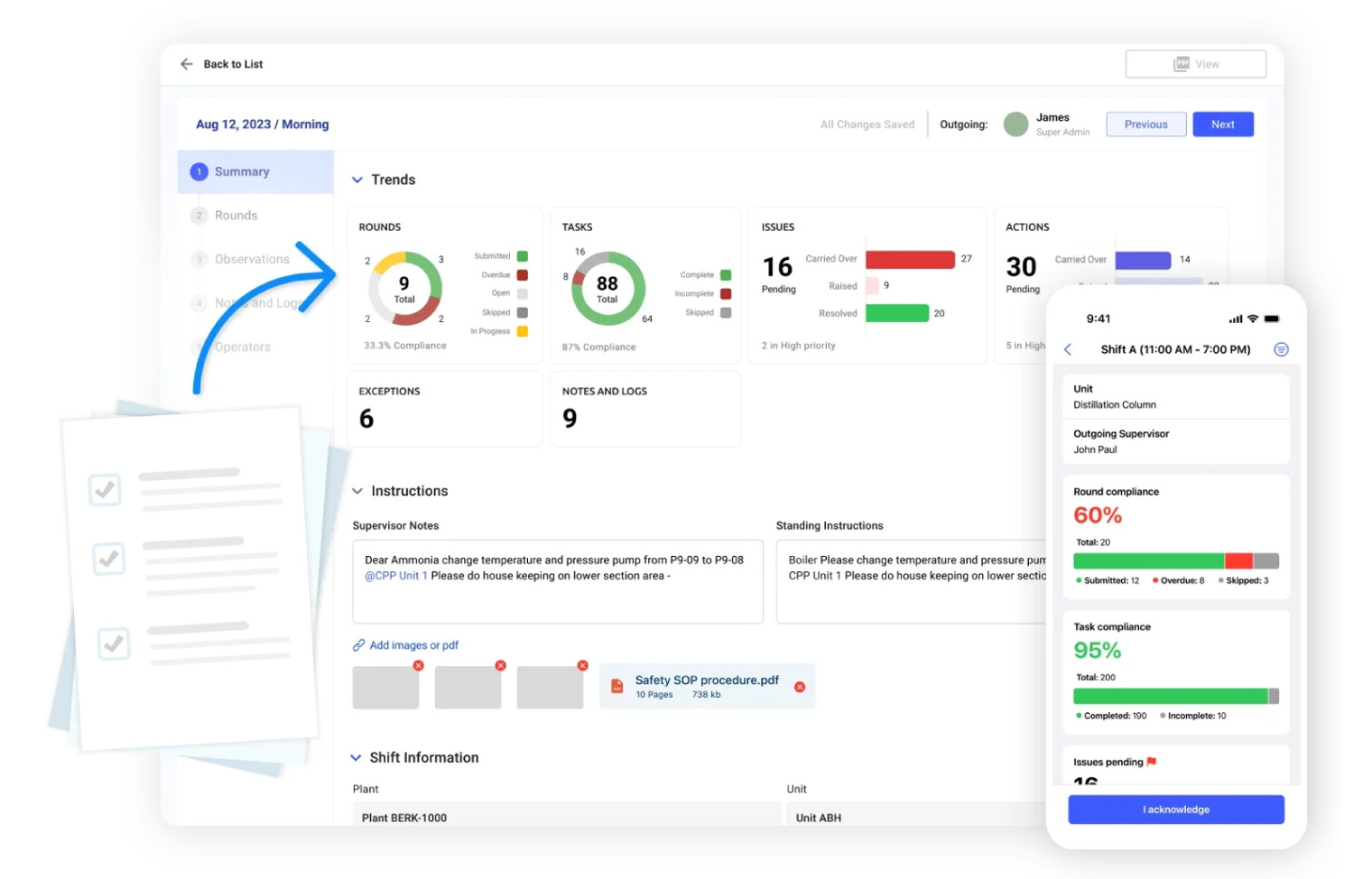Image resolution: width=1372 pixels, height=879 pixels.
Task: Remove the first uploaded image thumbnail
Action: 418,664
